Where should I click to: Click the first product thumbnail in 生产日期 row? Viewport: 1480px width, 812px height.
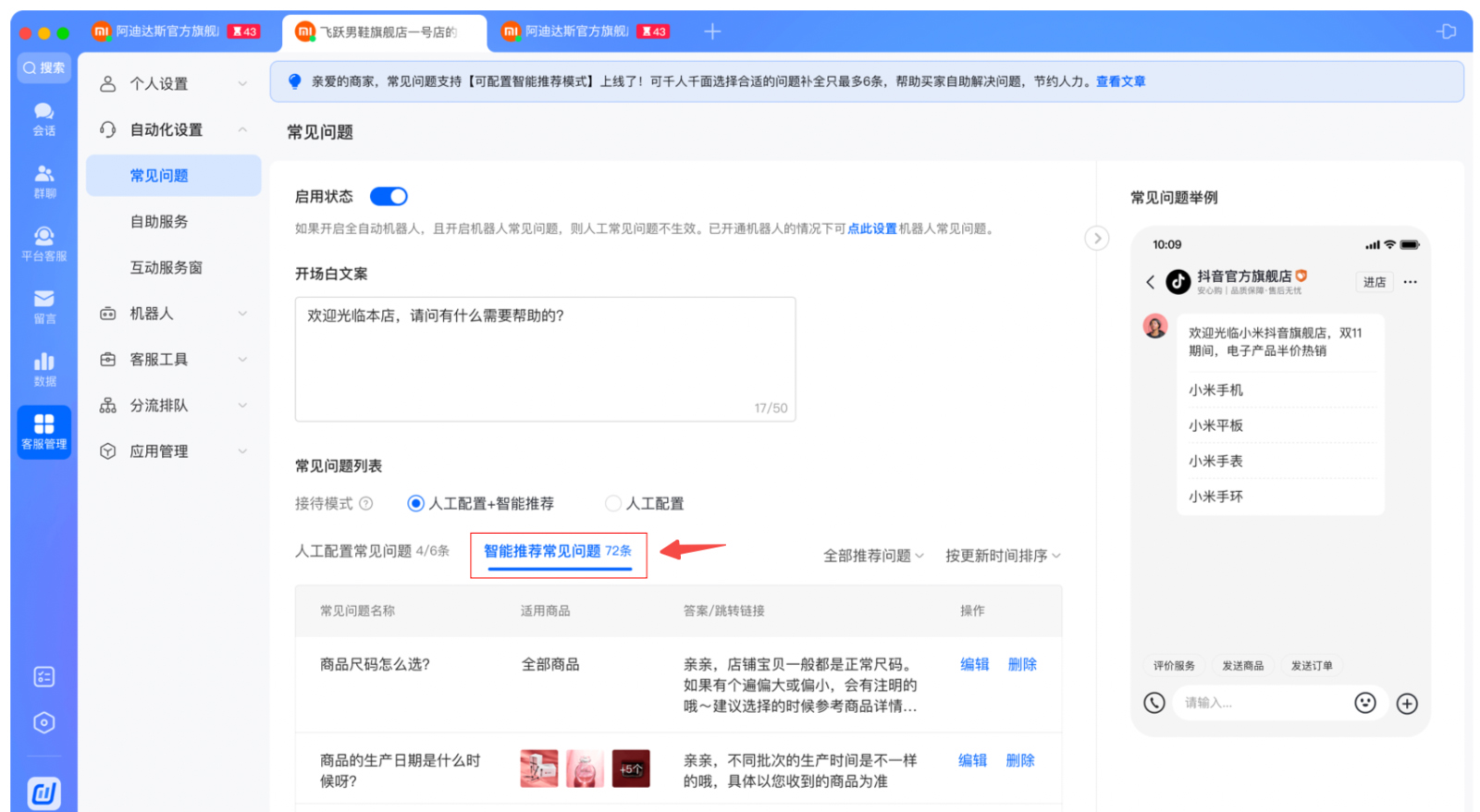coord(539,769)
